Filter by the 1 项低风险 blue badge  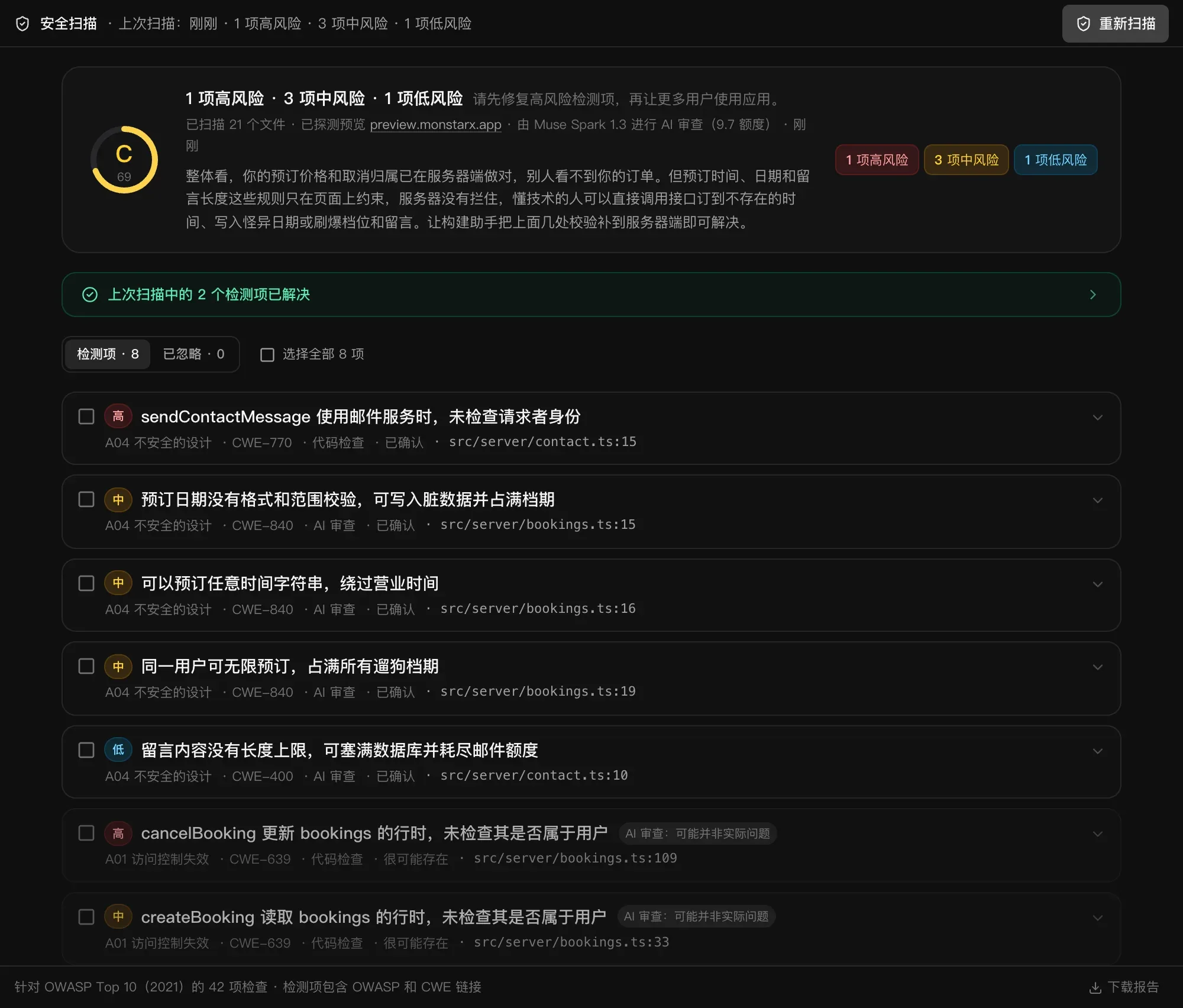pyautogui.click(x=1055, y=160)
